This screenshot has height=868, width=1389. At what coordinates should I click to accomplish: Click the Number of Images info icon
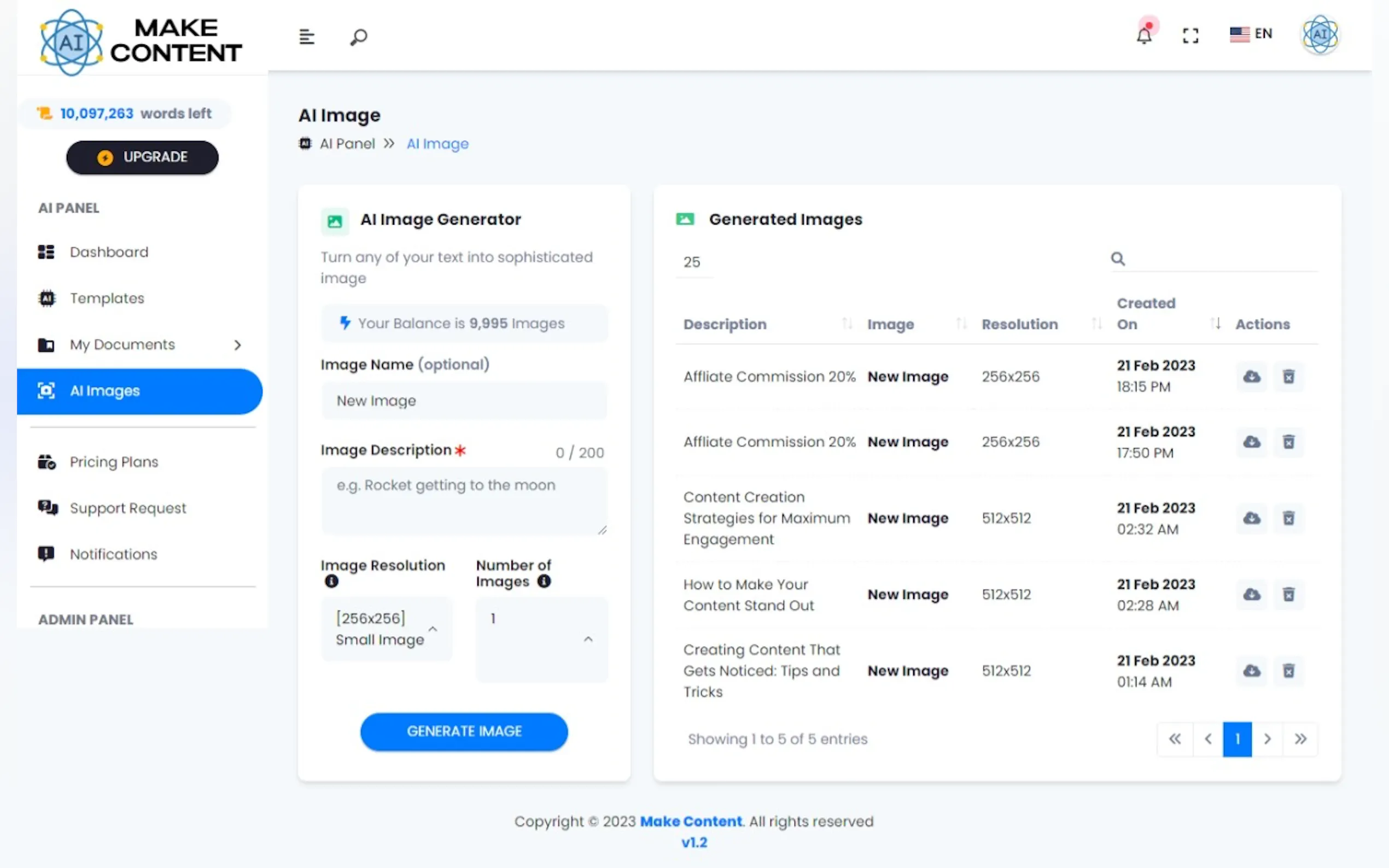[x=544, y=582]
